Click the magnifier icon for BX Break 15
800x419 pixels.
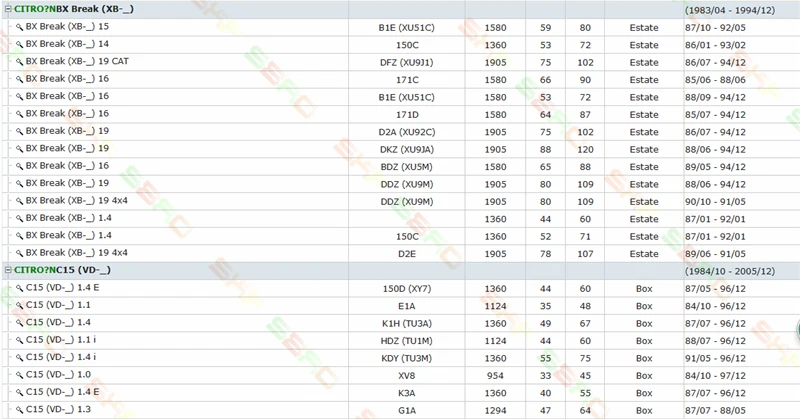pyautogui.click(x=19, y=27)
